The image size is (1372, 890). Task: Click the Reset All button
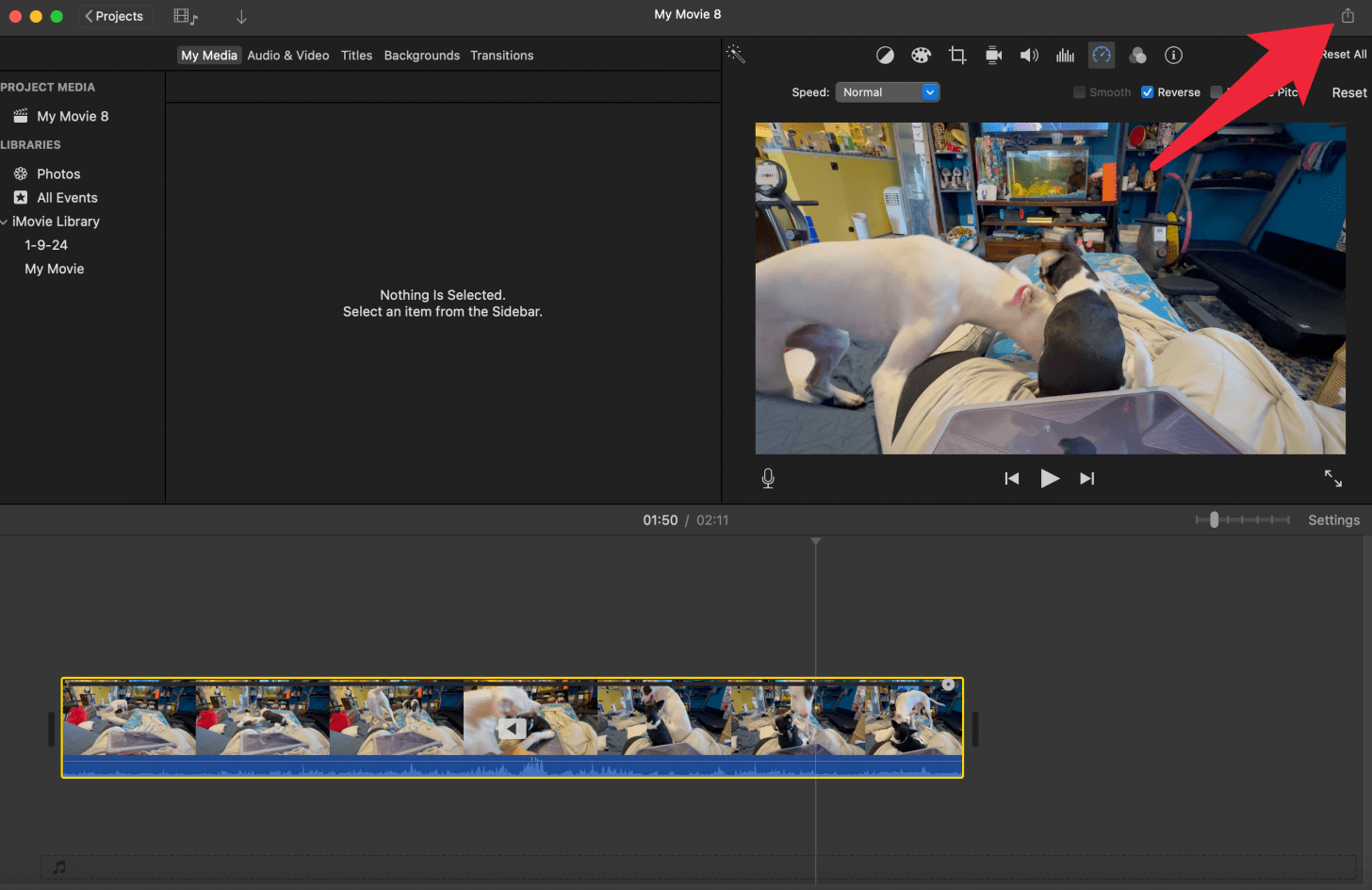tap(1344, 55)
